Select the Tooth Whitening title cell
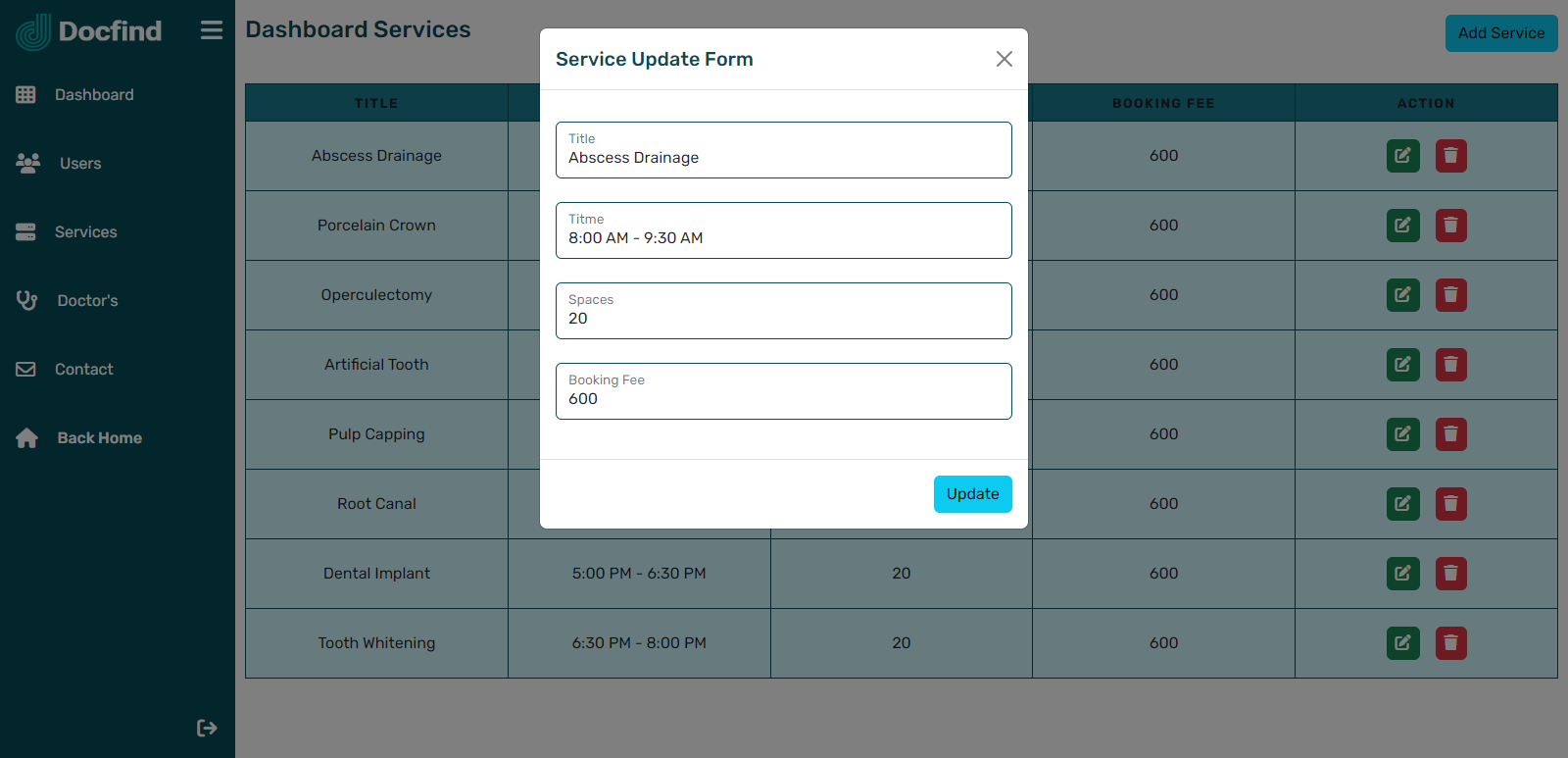Screen dimensions: 1568x758 [376, 643]
